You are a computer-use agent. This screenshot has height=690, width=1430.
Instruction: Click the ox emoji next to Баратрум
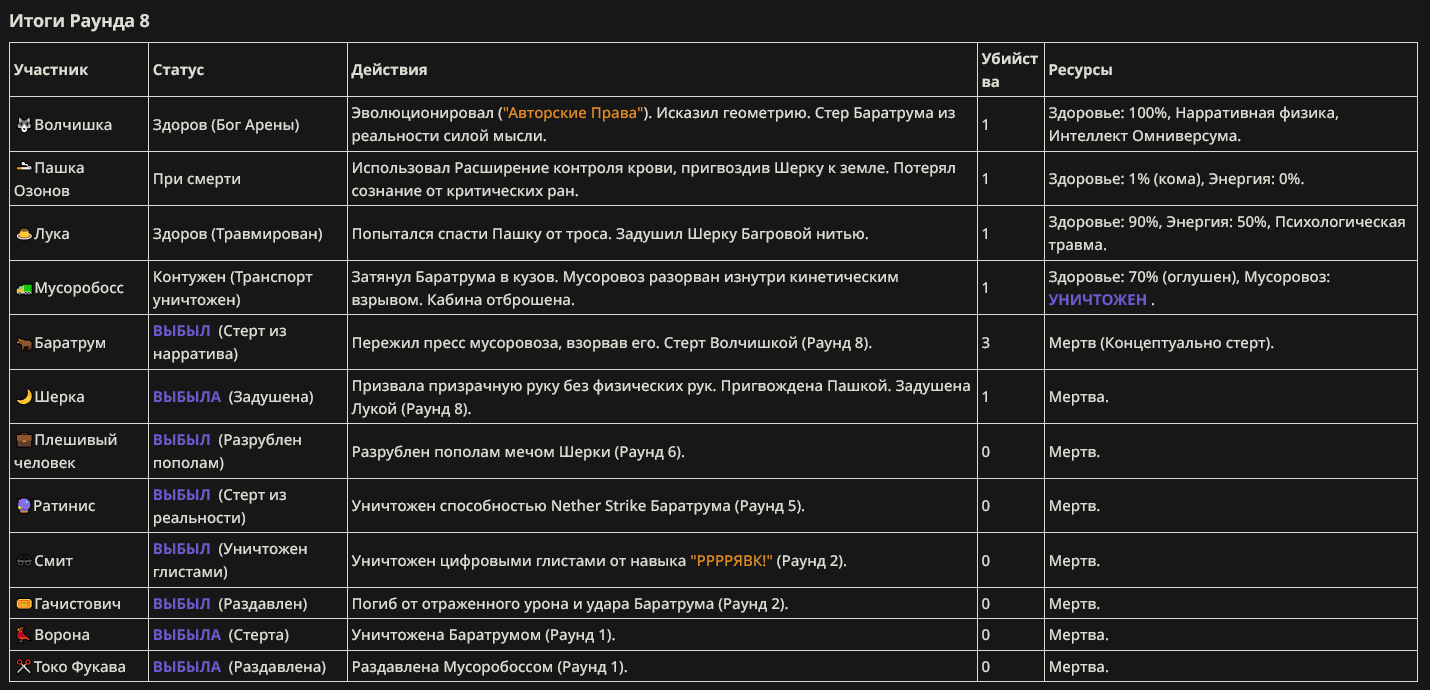(x=24, y=343)
